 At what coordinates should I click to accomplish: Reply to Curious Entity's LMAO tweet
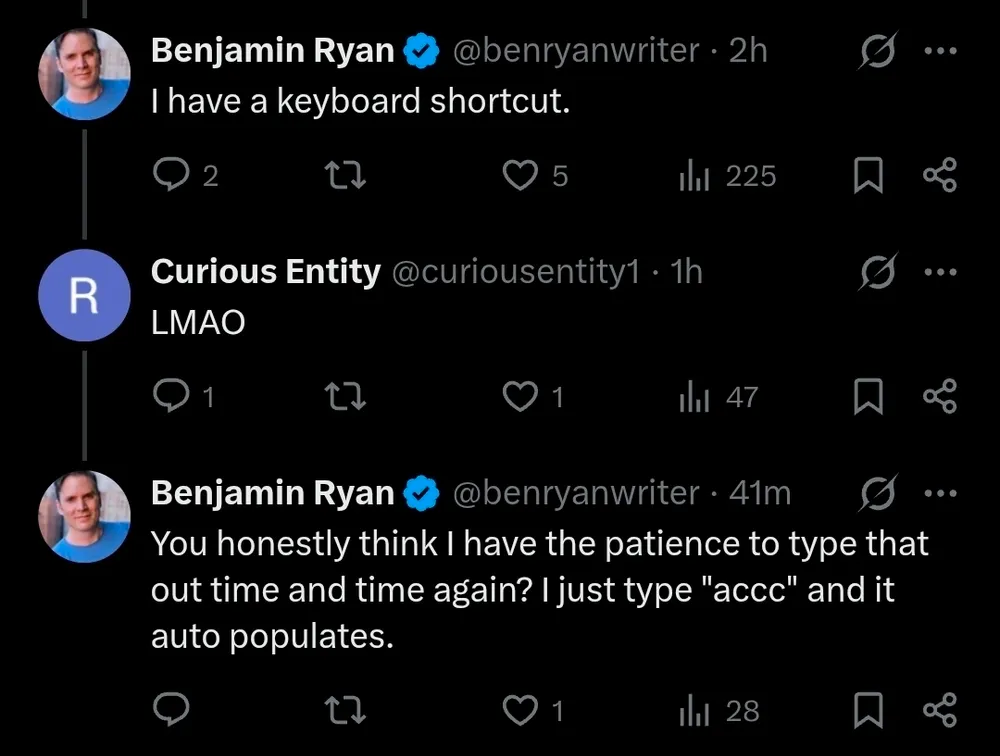pos(171,398)
